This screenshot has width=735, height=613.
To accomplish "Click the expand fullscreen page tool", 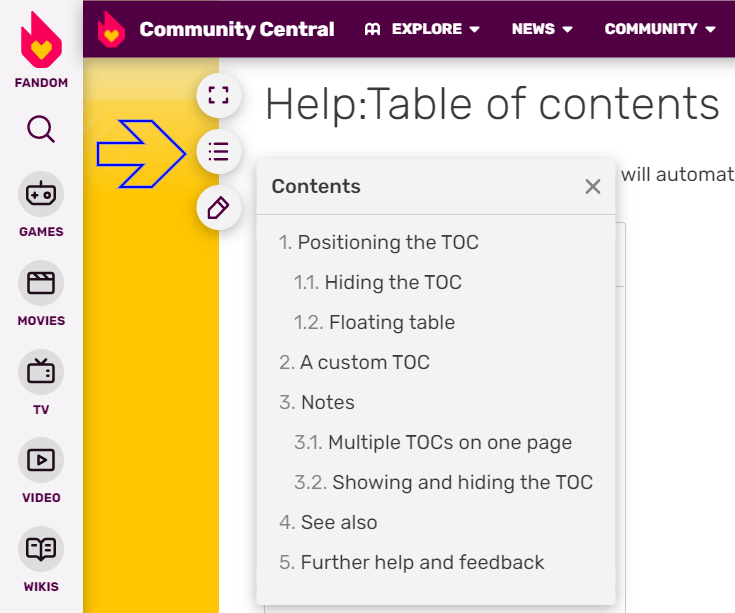I will tap(219, 96).
